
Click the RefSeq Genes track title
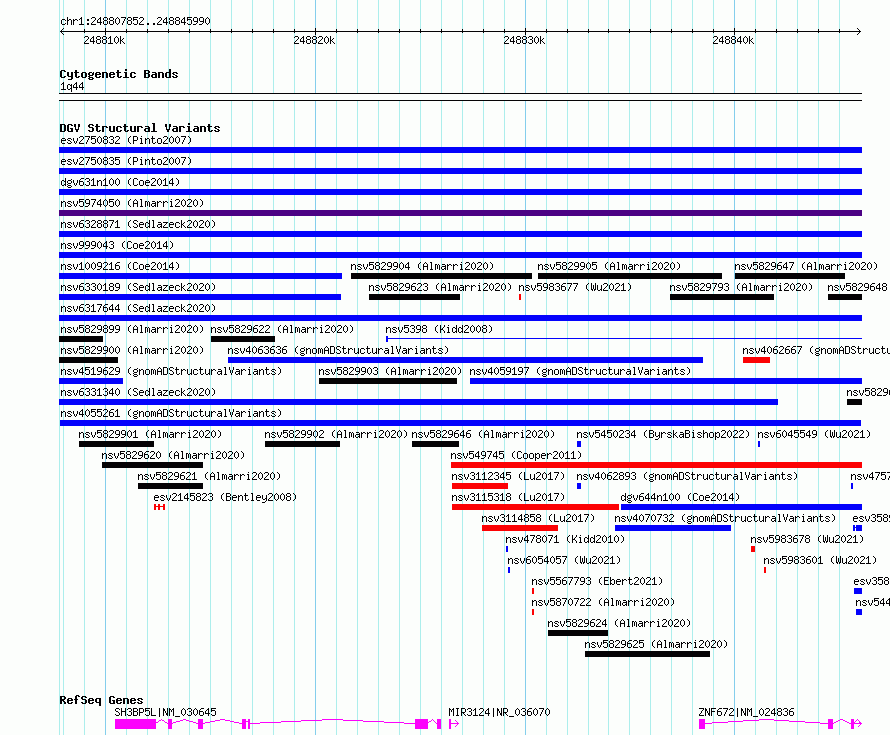[x=101, y=700]
